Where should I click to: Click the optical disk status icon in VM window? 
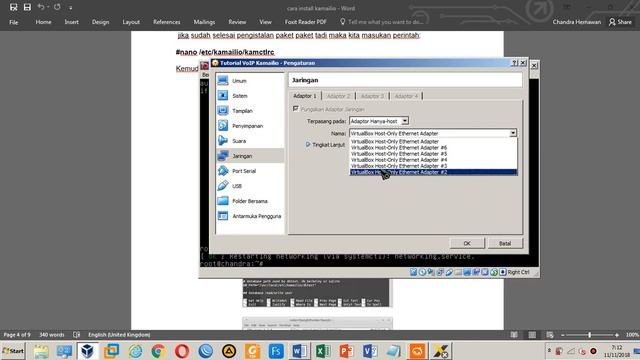pyautogui.click(x=422, y=272)
